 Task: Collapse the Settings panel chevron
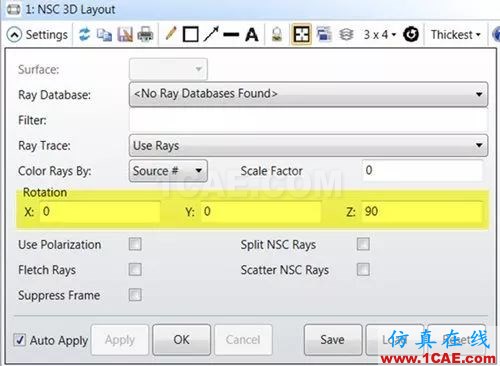(x=14, y=35)
